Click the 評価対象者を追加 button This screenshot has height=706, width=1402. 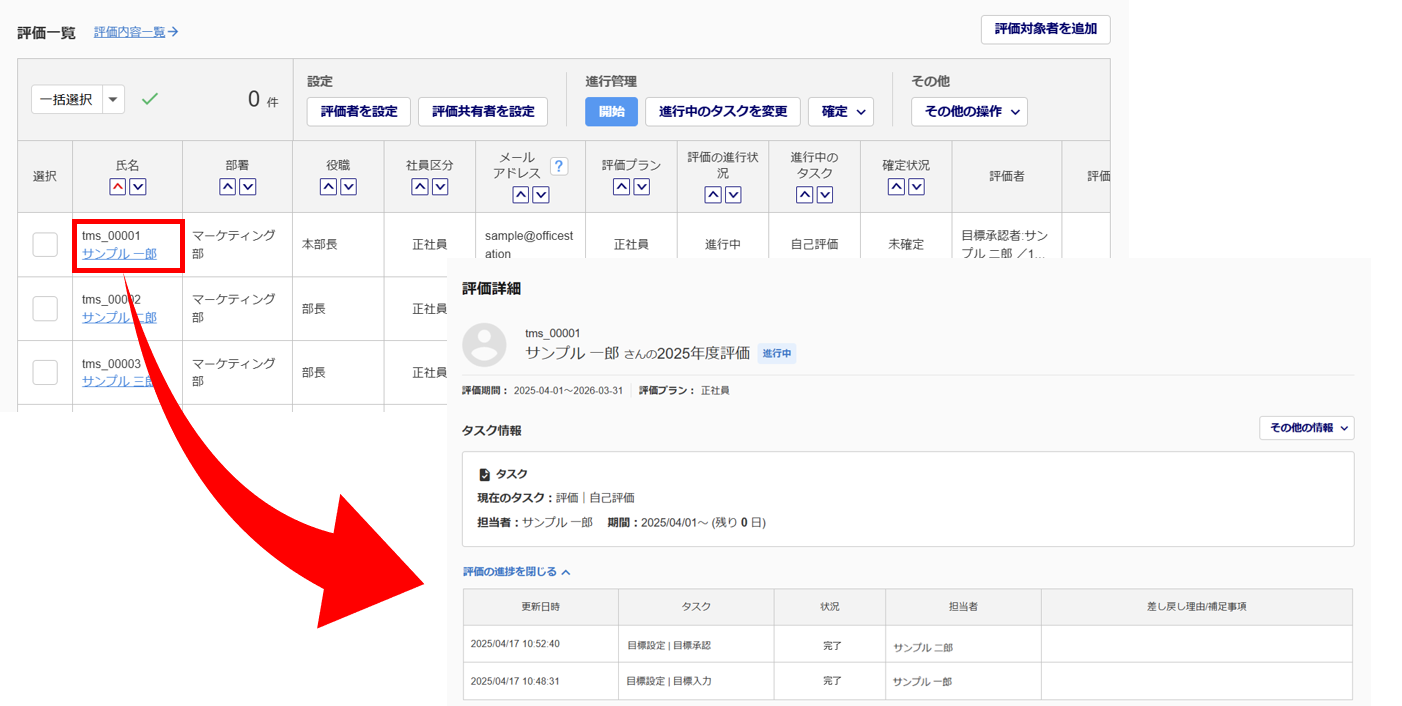coord(1045,30)
